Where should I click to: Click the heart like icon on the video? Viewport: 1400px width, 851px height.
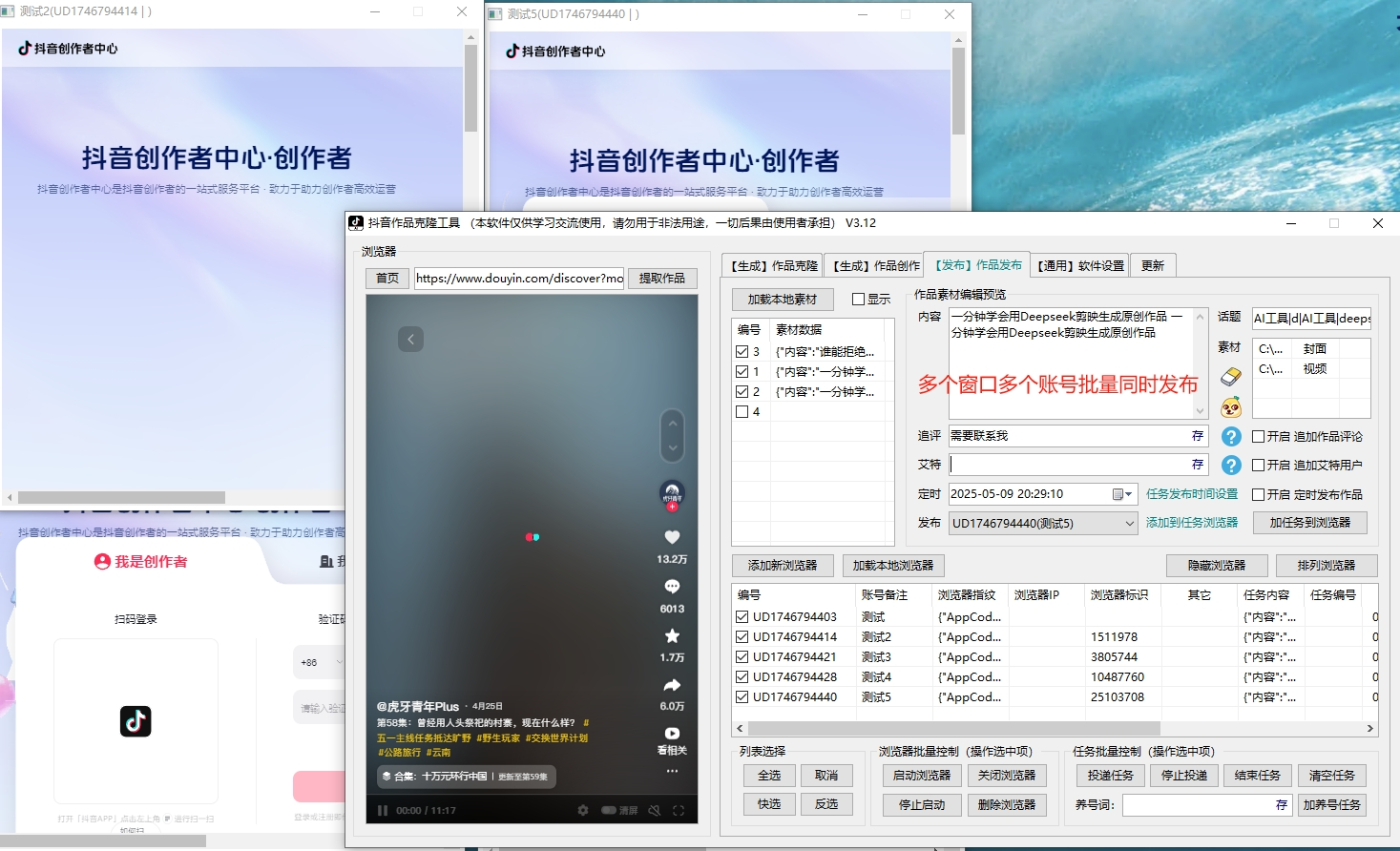click(x=672, y=536)
